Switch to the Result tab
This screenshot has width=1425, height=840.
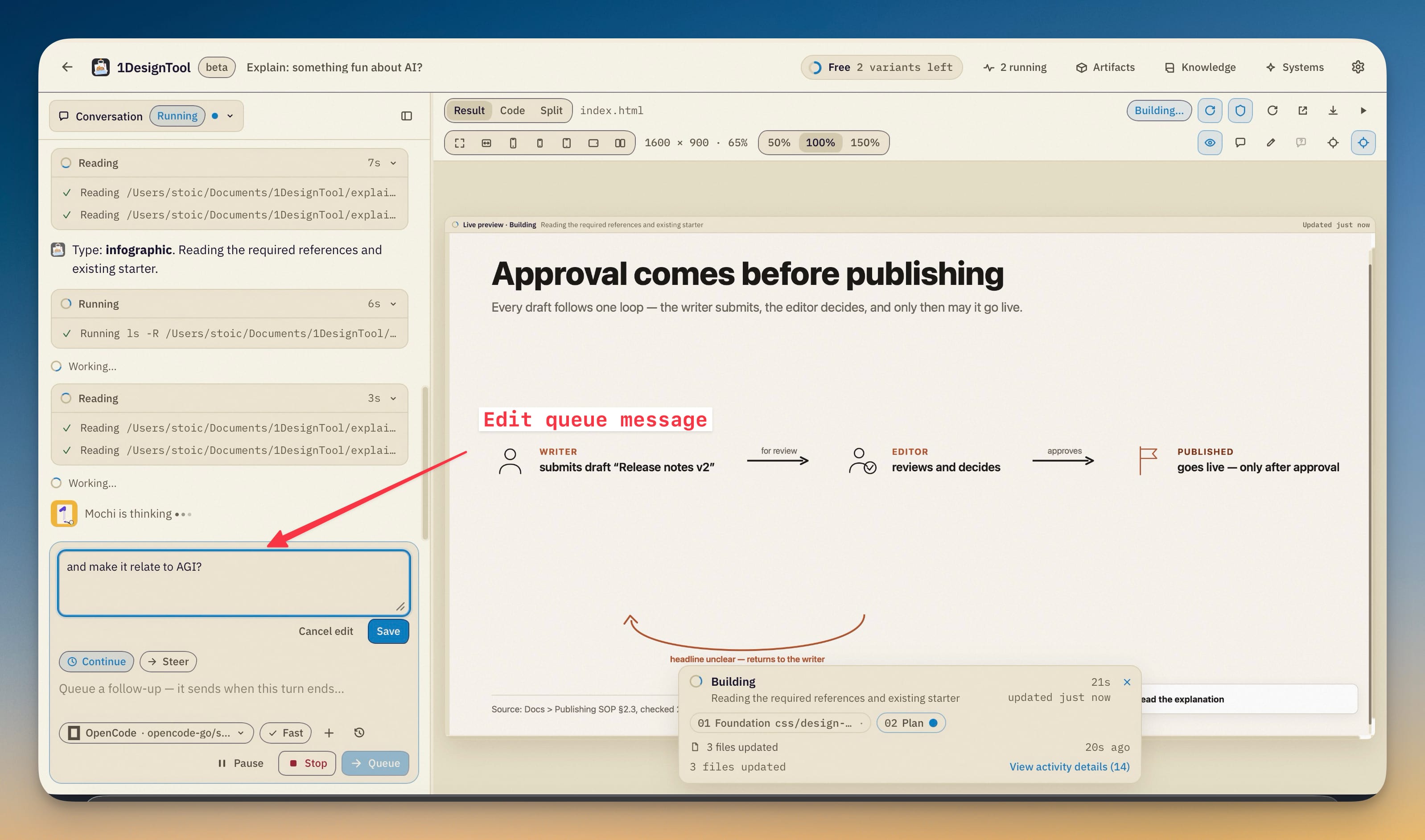[x=469, y=111]
